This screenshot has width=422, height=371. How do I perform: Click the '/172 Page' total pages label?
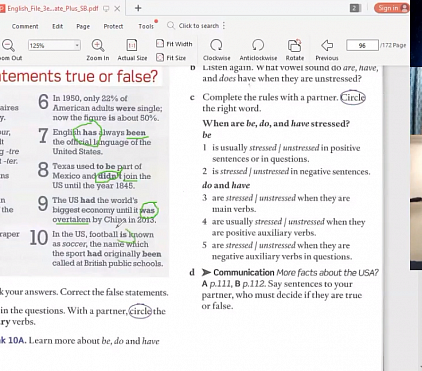pos(393,45)
